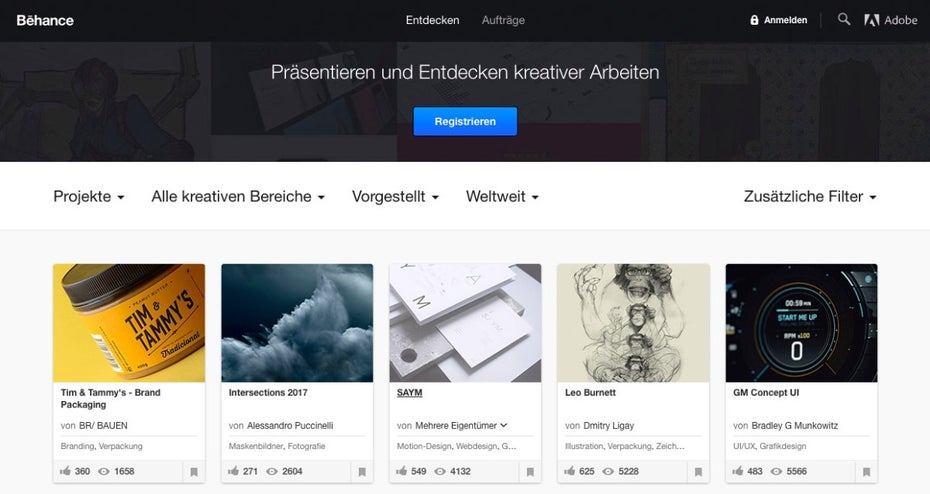Click the blue Registrieren button
The width and height of the screenshot is (930, 494).
click(x=465, y=122)
